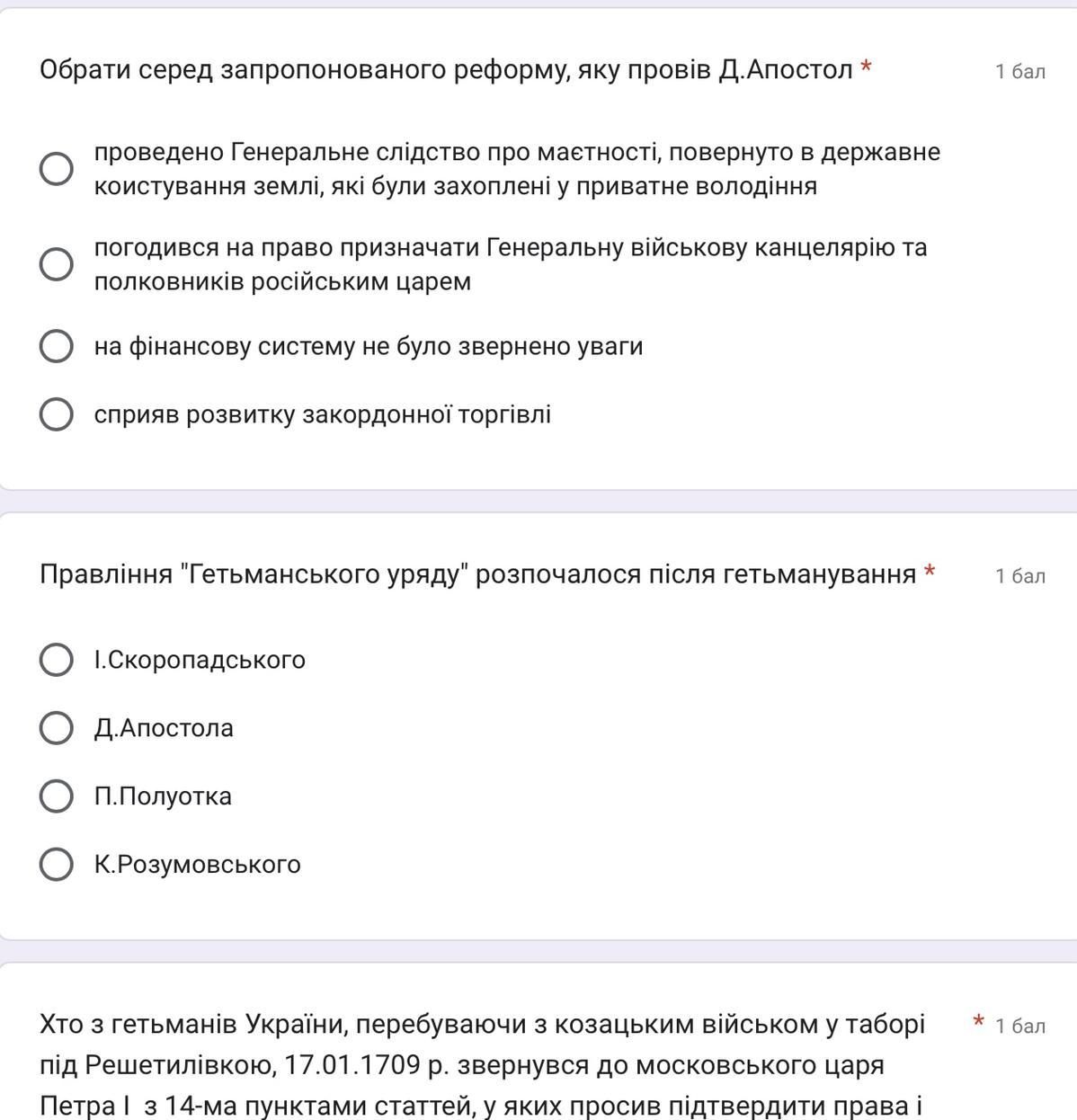Viewport: 1077px width, 1120px height.
Task: Click '1 бал' beside the Решетилівкою question
Action: [x=1019, y=1027]
